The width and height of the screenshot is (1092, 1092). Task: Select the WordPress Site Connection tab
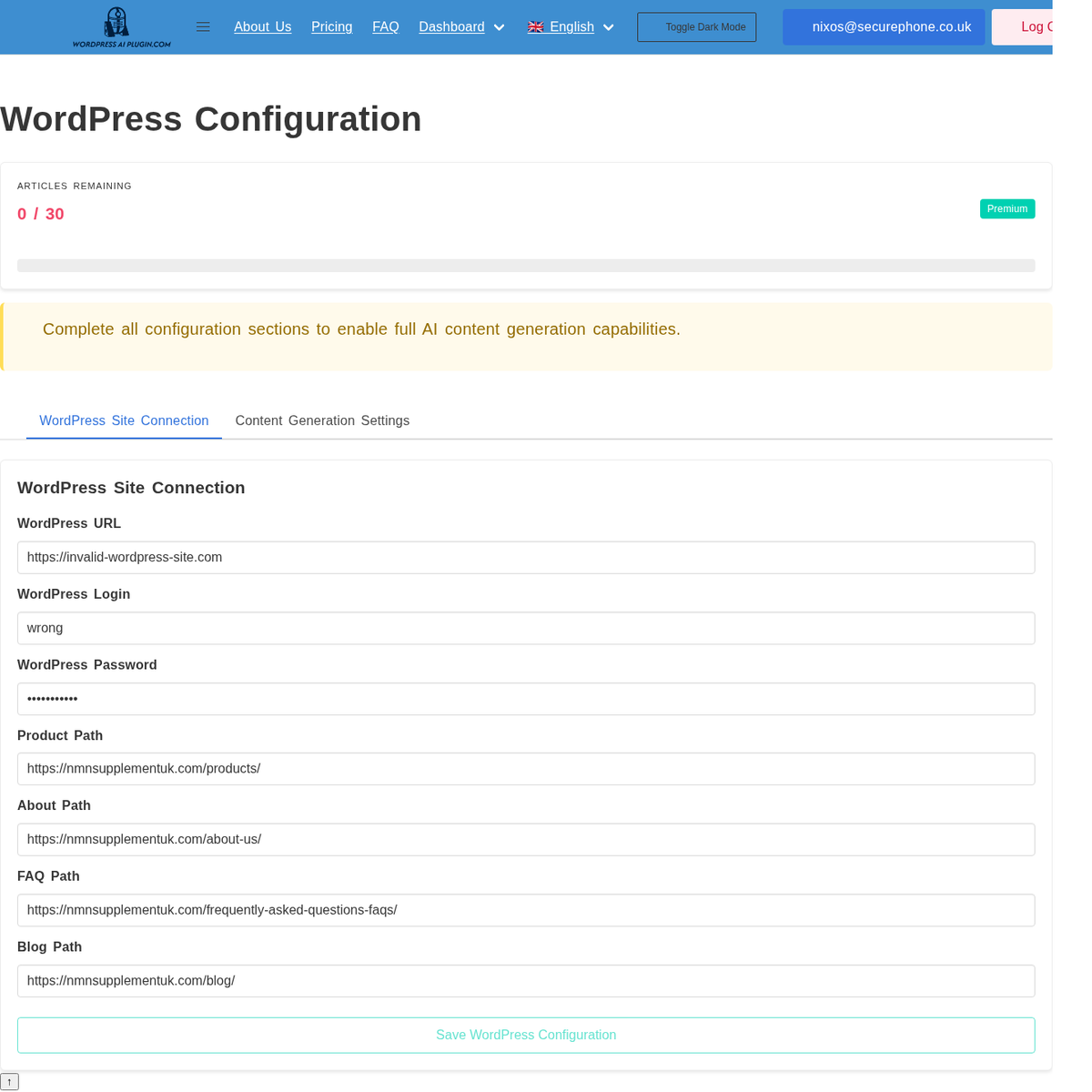click(x=123, y=420)
